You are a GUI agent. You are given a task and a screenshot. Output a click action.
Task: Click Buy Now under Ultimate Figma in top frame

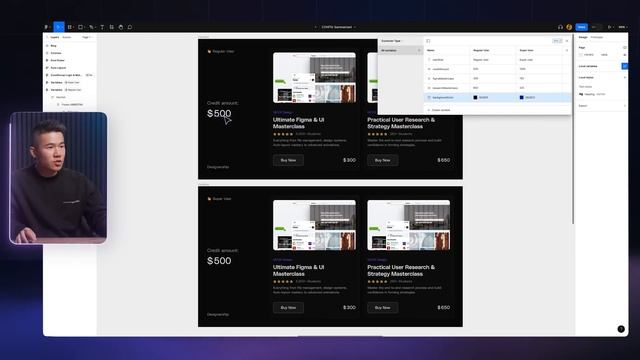tap(288, 160)
